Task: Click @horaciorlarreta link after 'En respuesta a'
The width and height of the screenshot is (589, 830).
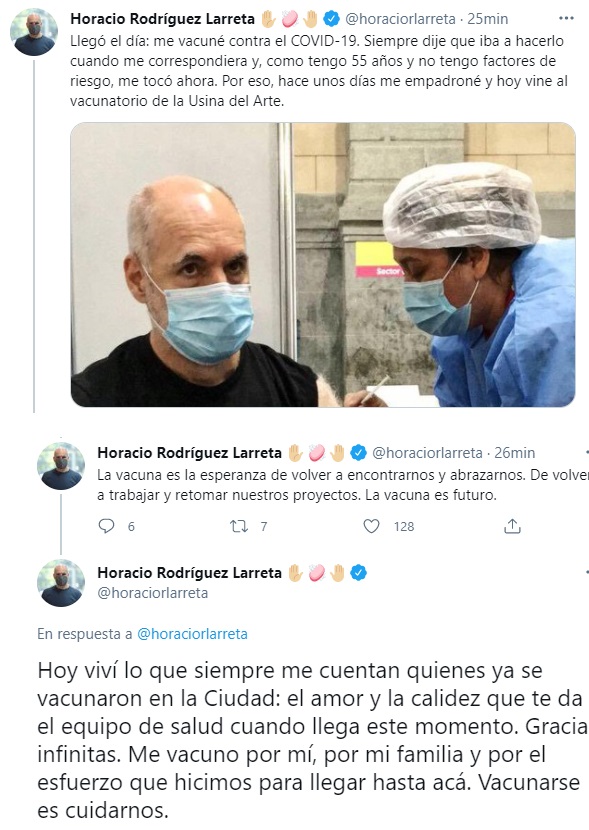Action: 192,634
